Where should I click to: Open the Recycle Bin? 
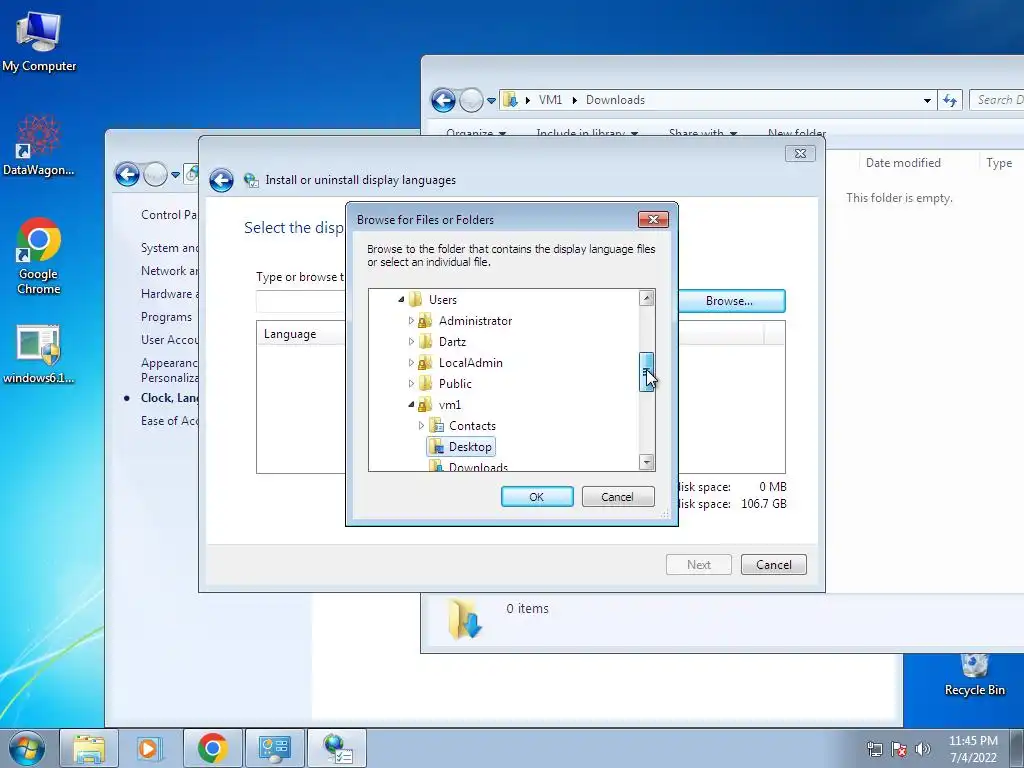pyautogui.click(x=974, y=675)
